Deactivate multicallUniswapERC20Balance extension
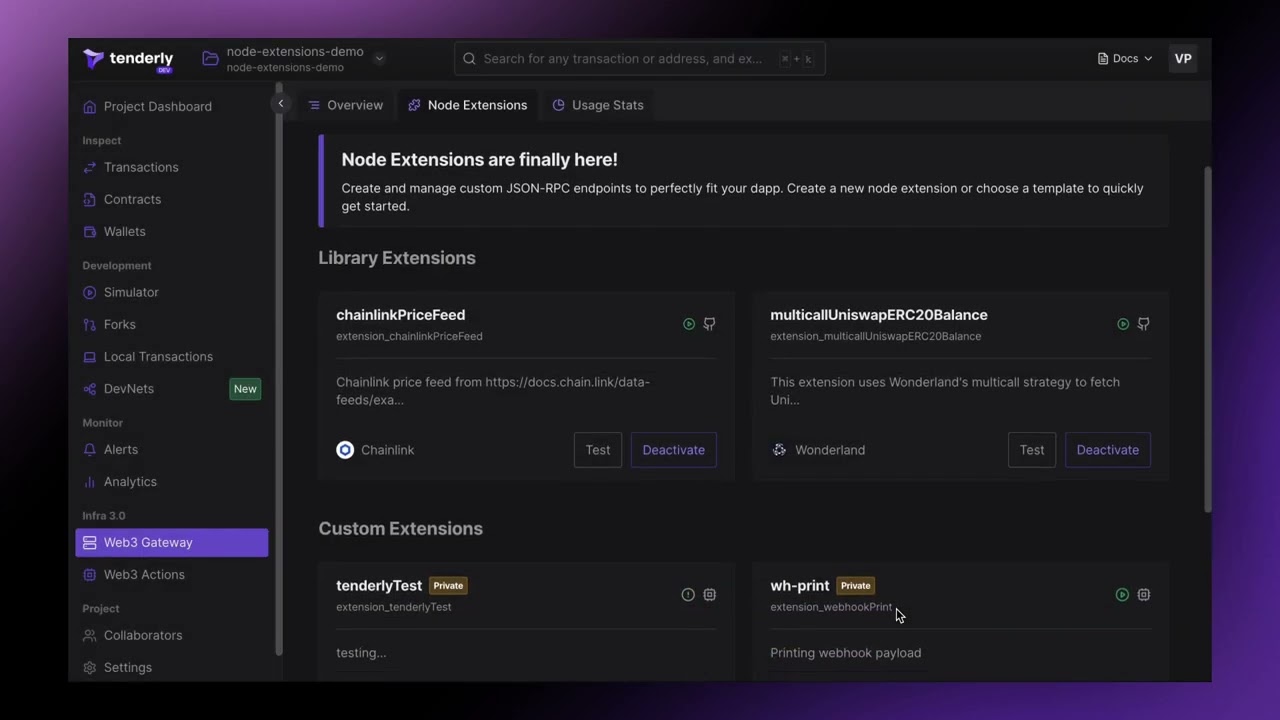The height and width of the screenshot is (720, 1280). click(x=1107, y=450)
